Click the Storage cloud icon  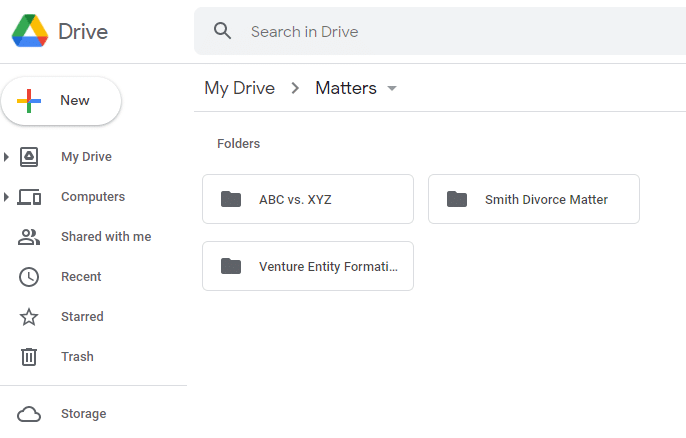[x=29, y=414]
